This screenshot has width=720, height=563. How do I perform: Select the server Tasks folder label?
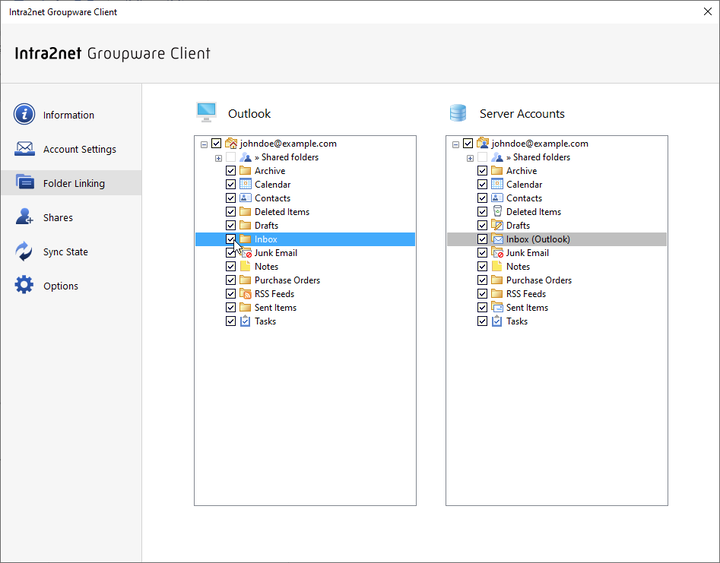517,321
